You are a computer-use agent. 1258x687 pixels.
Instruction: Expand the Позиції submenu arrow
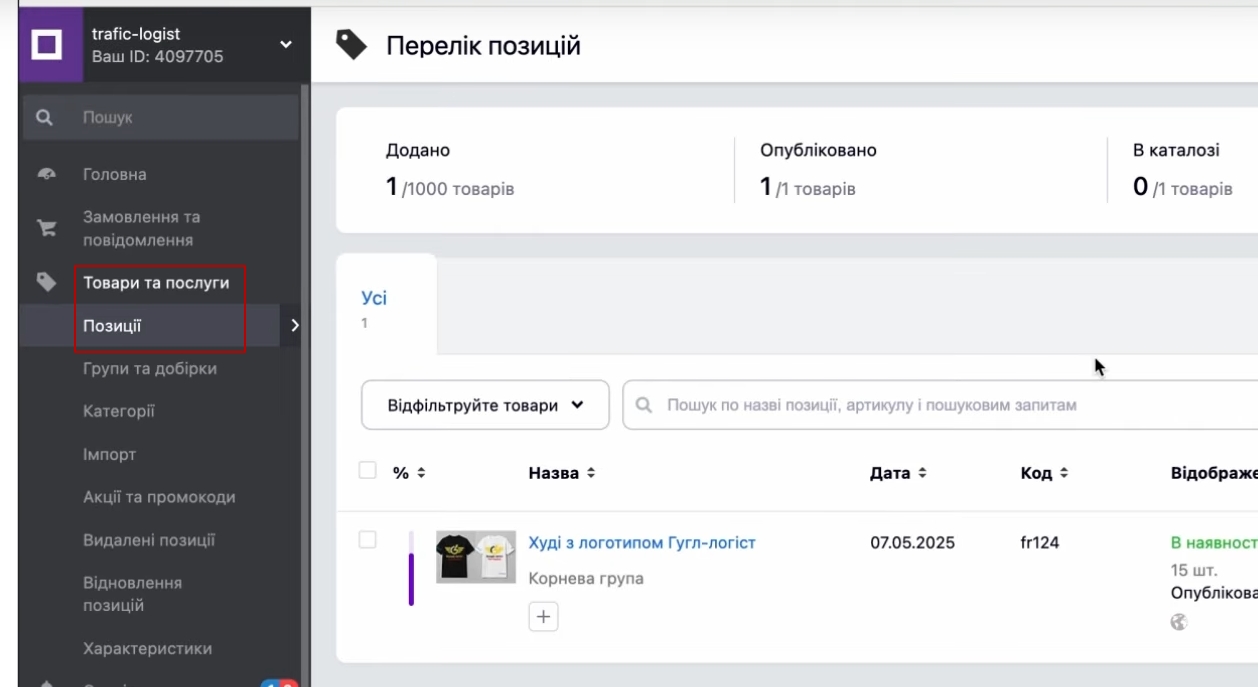point(294,325)
